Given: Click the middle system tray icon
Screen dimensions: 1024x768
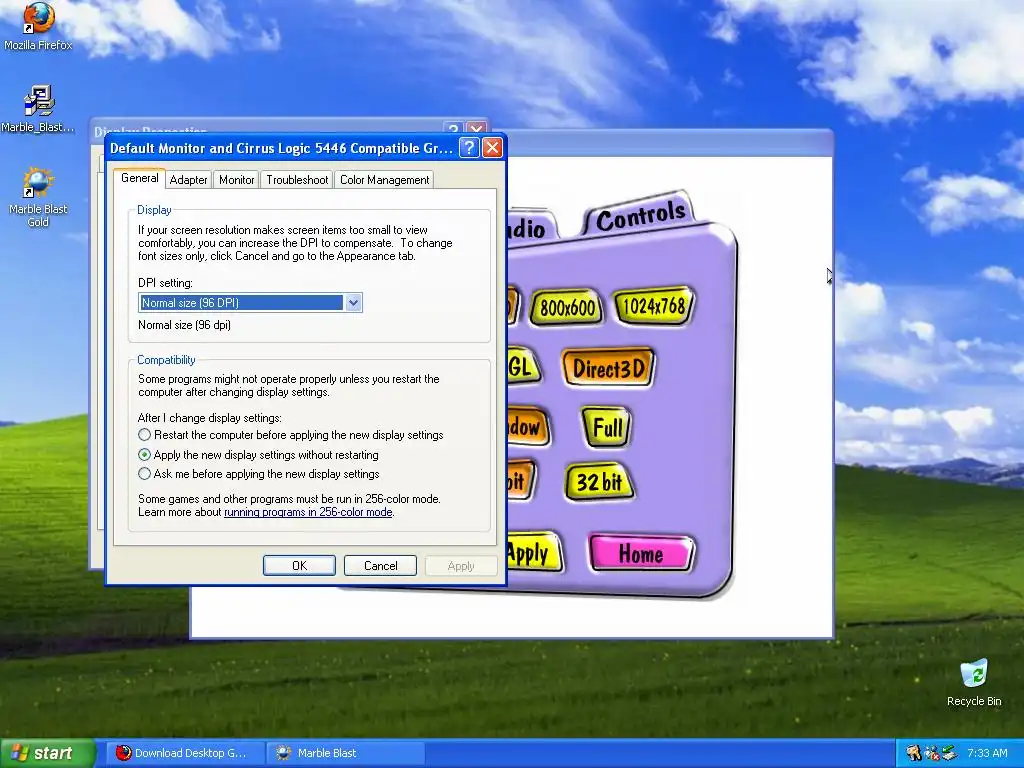Looking at the screenshot, I should click(x=931, y=753).
